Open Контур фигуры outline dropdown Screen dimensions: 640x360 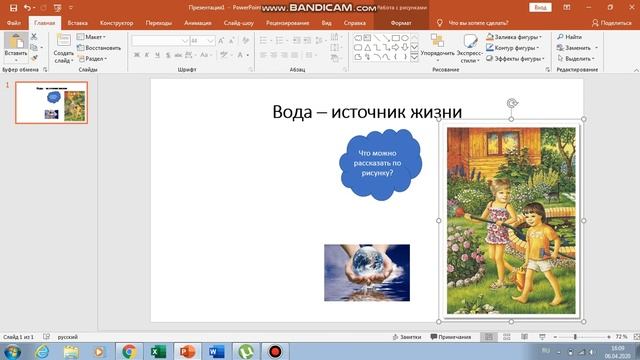coord(513,48)
